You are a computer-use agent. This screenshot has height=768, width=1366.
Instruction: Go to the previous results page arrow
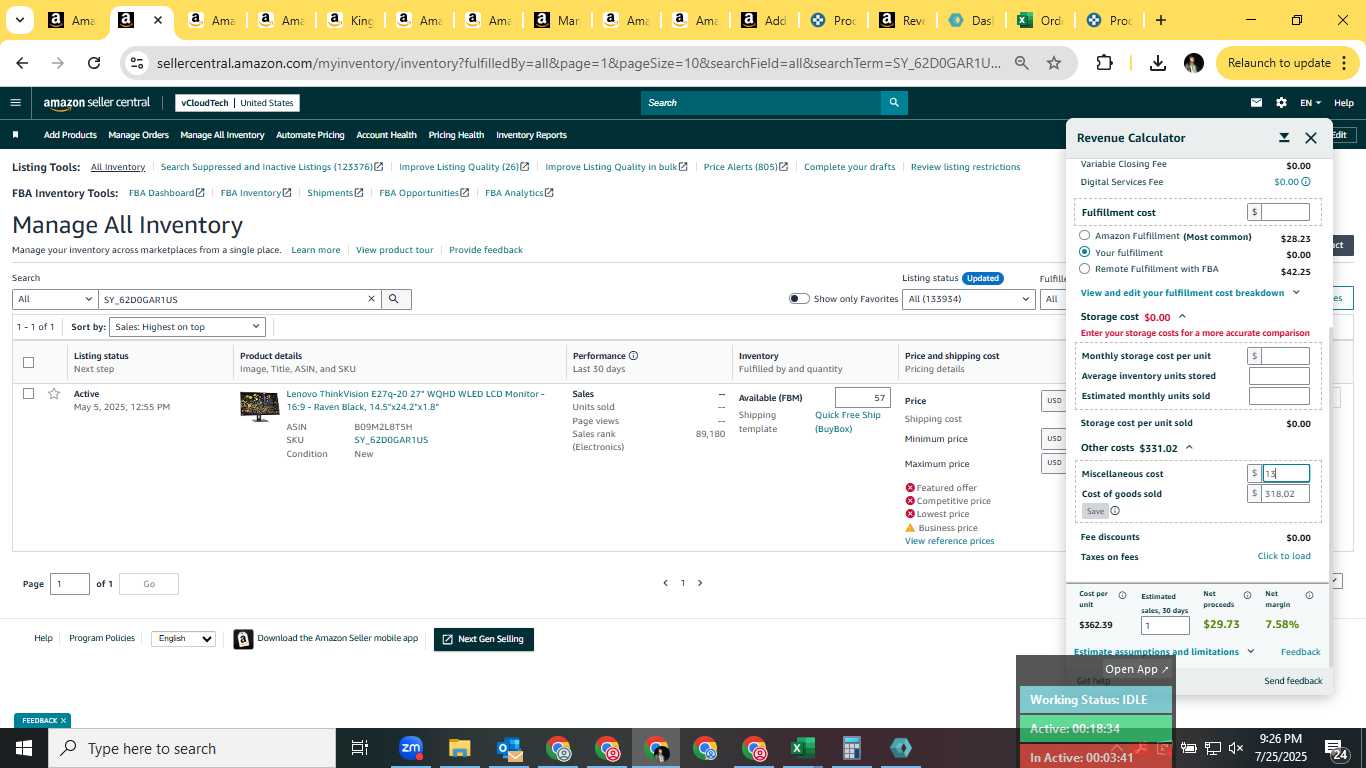(x=666, y=583)
